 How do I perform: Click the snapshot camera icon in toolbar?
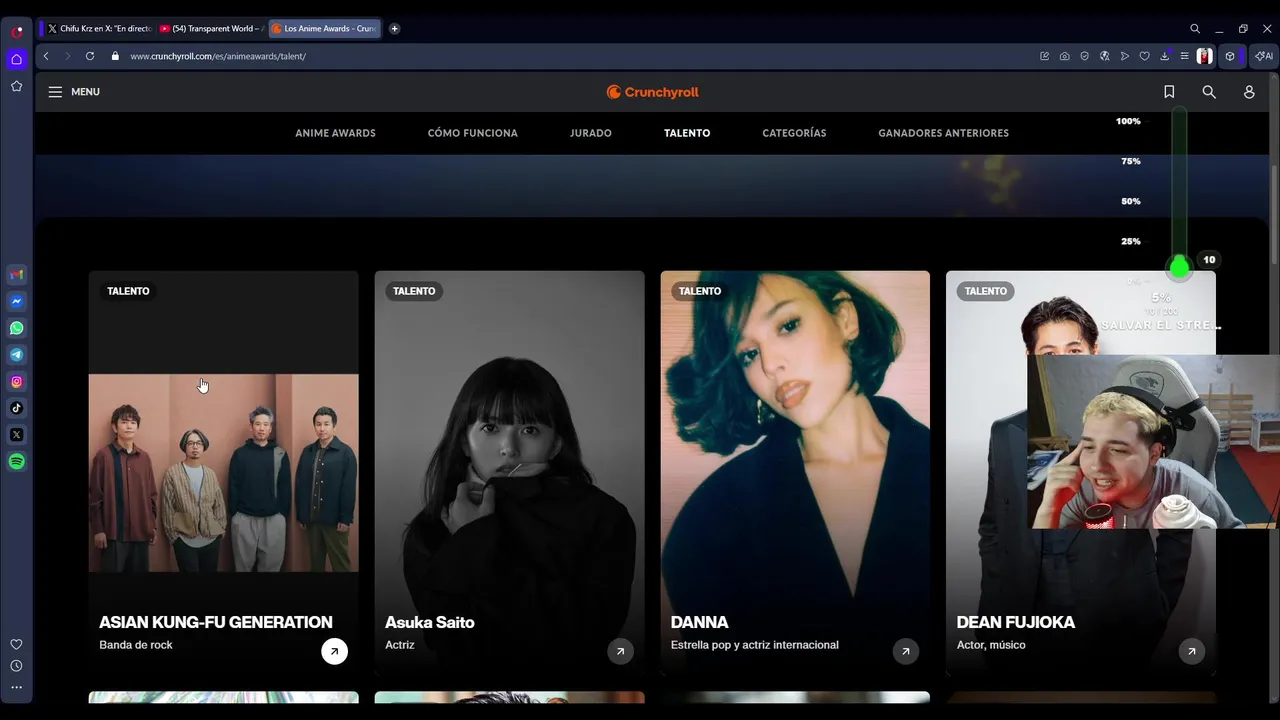pos(1064,56)
